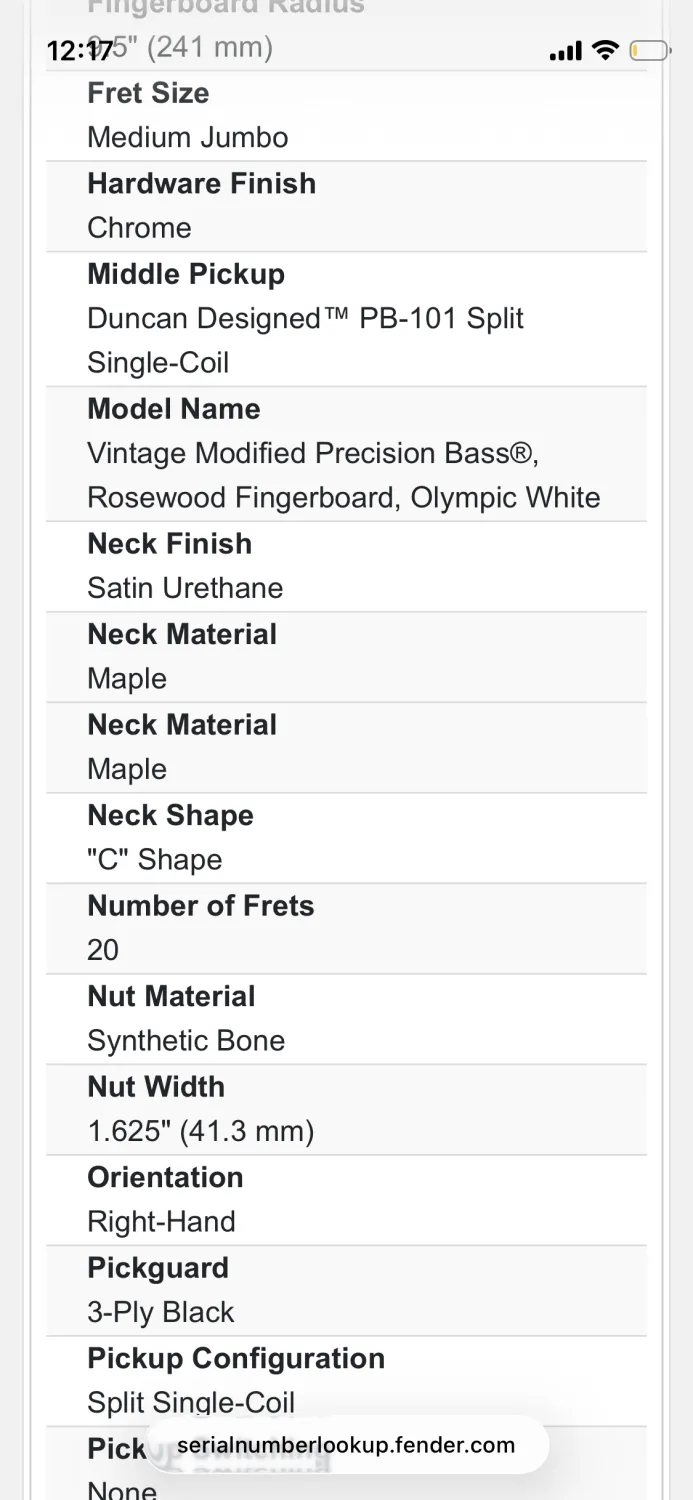Tap the Synthetic Bone nut material value
The width and height of the screenshot is (693, 1500).
pyautogui.click(x=186, y=1040)
